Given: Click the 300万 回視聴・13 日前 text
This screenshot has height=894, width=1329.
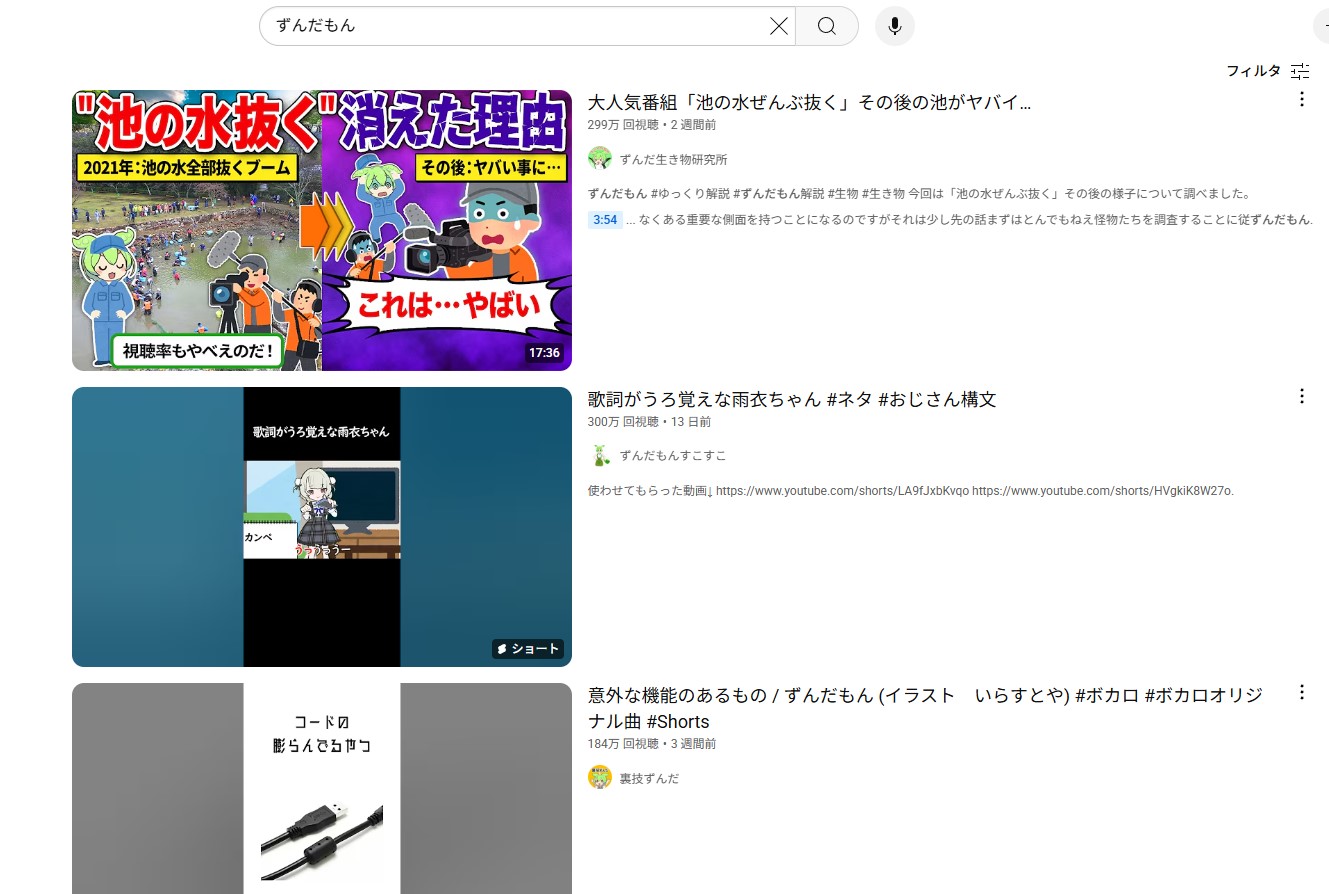Looking at the screenshot, I should click(648, 422).
